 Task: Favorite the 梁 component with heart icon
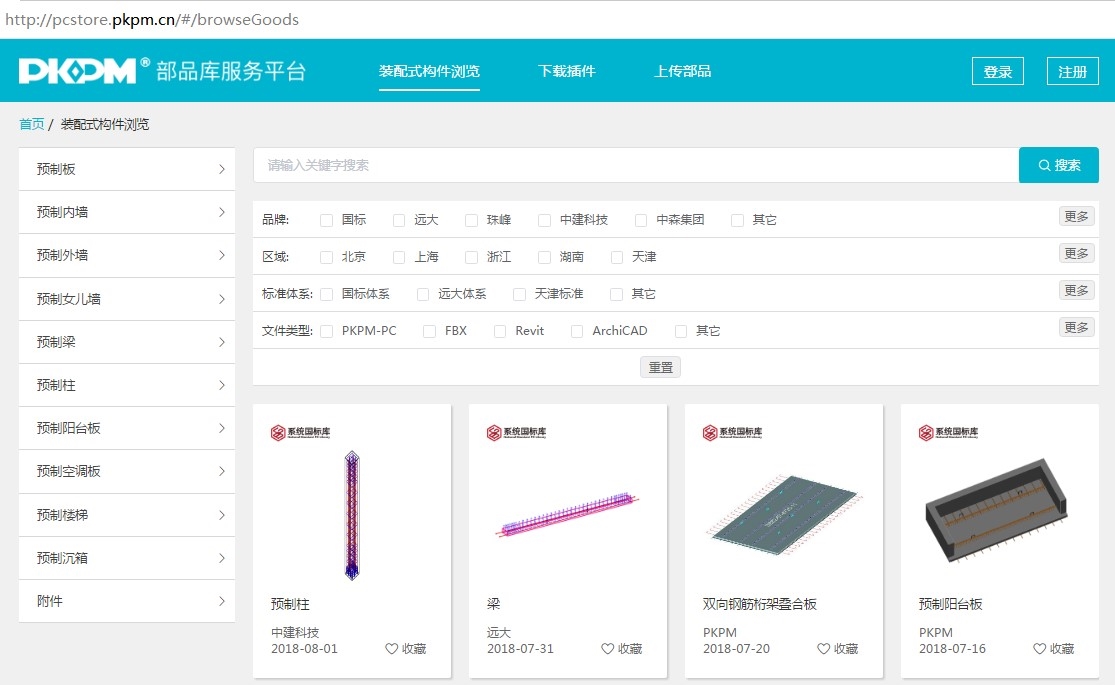pos(608,649)
